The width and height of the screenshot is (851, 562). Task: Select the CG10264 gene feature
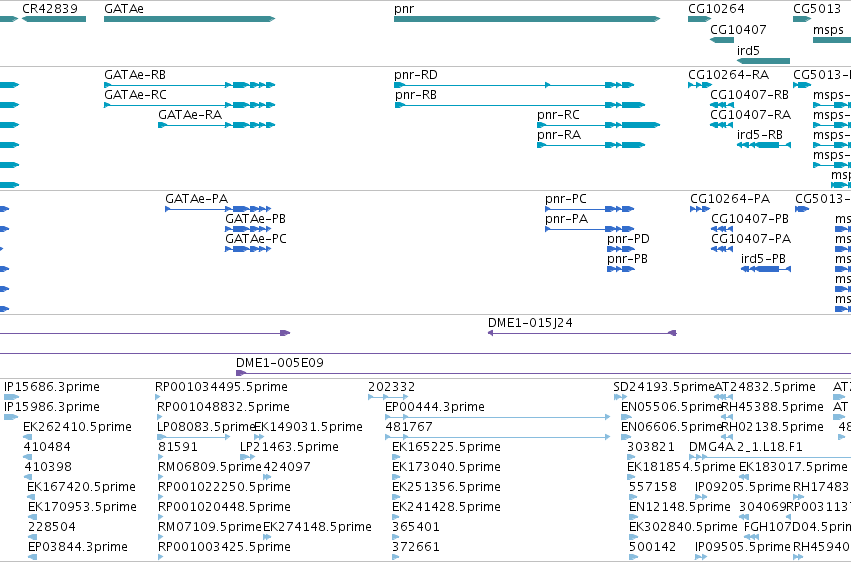click(700, 19)
